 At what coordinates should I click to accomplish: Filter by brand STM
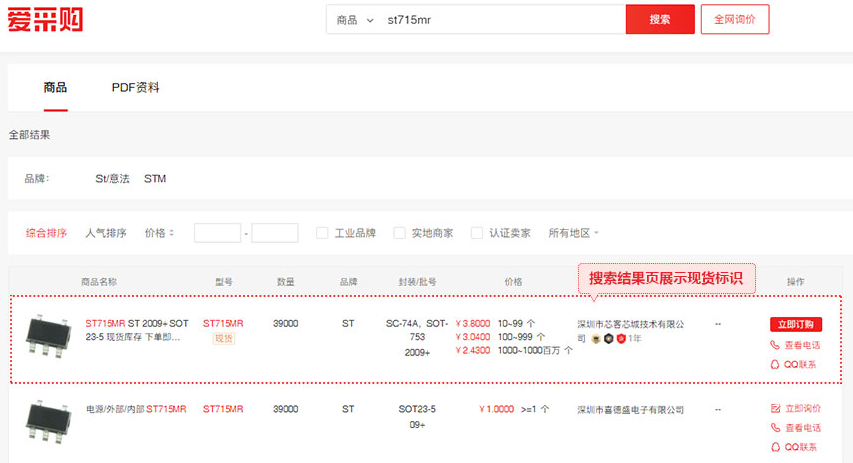(155, 179)
